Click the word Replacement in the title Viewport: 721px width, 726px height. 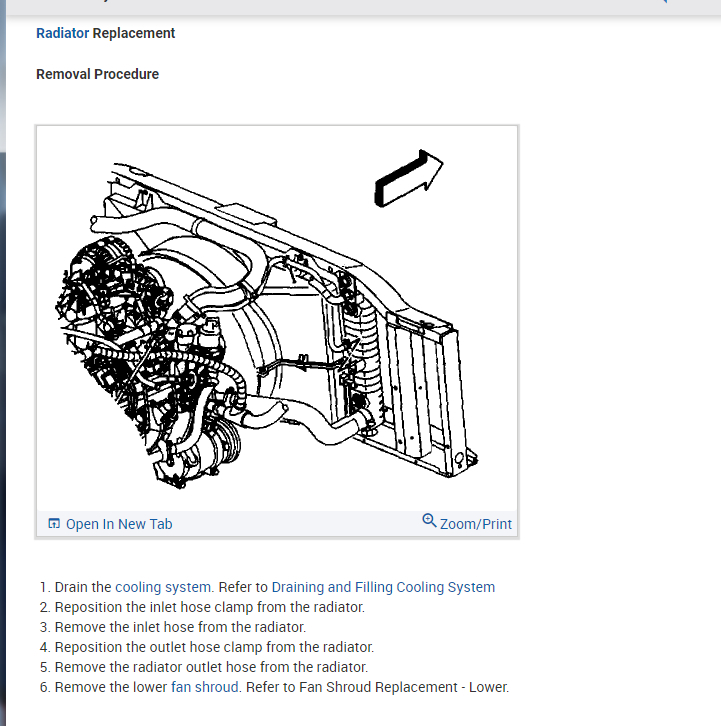[x=134, y=33]
